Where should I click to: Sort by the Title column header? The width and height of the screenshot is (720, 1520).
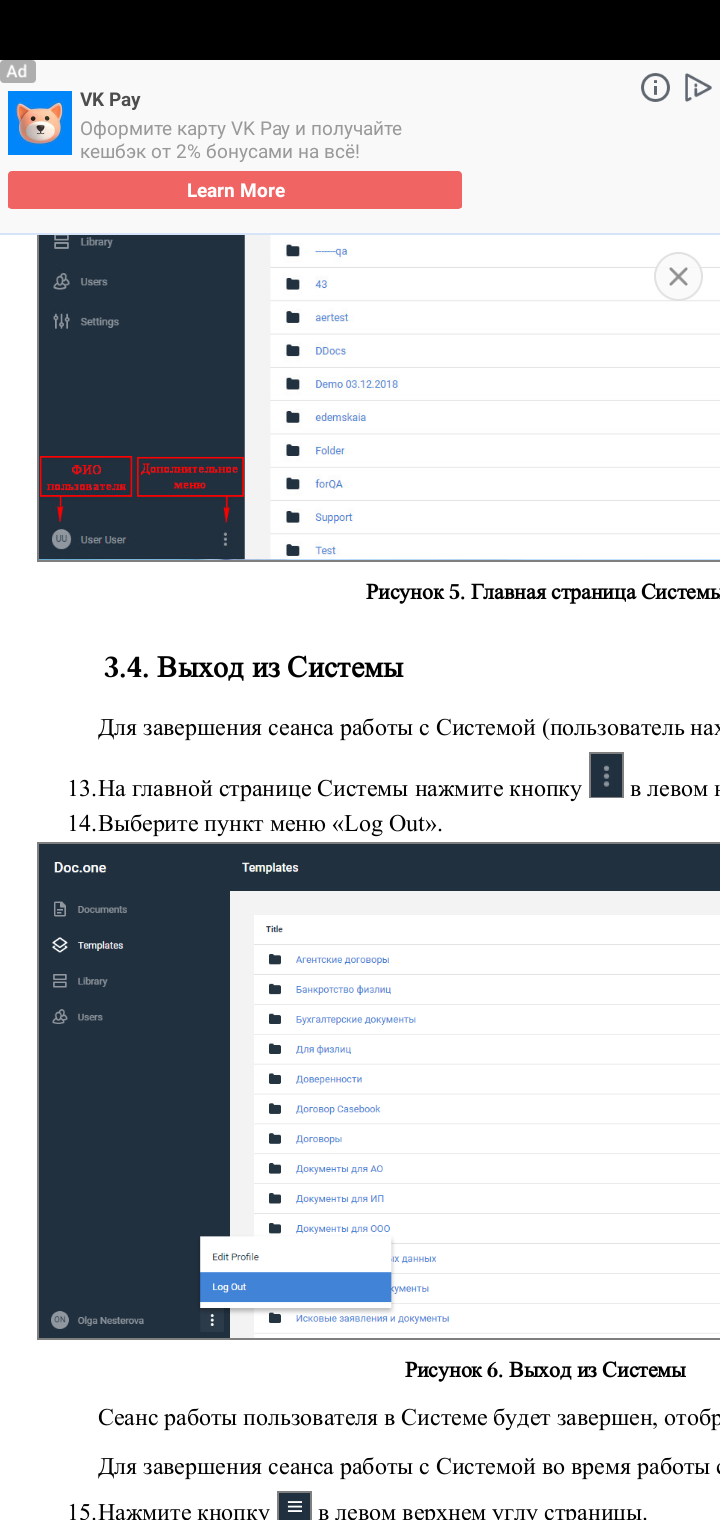pos(274,929)
